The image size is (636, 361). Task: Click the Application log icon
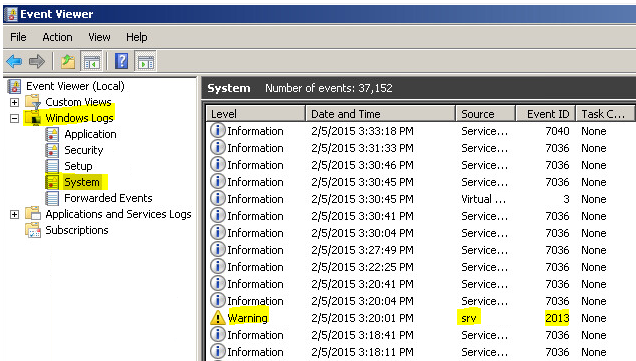pos(52,134)
